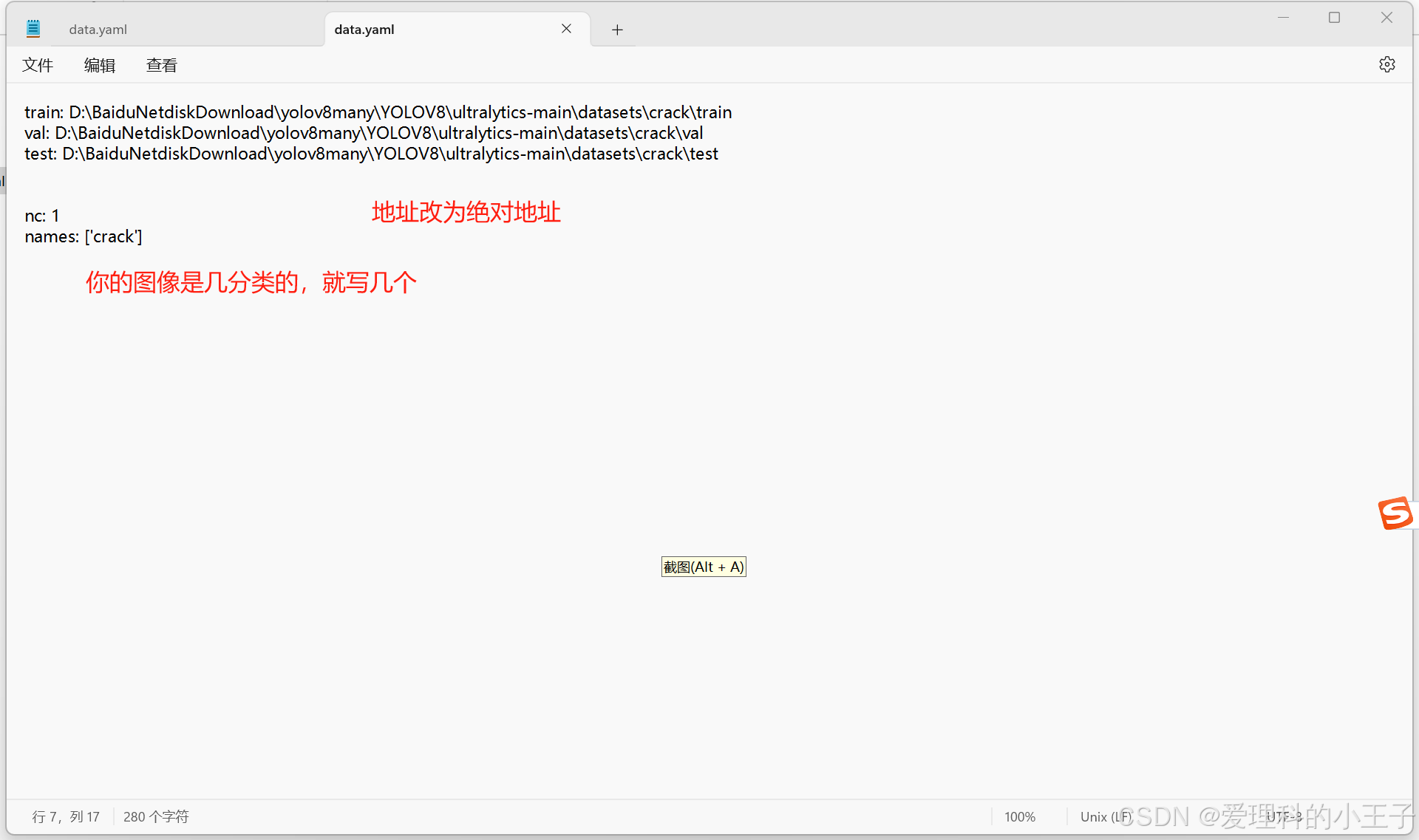The width and height of the screenshot is (1419, 840).
Task: Place cursor in the train path line
Action: point(378,112)
